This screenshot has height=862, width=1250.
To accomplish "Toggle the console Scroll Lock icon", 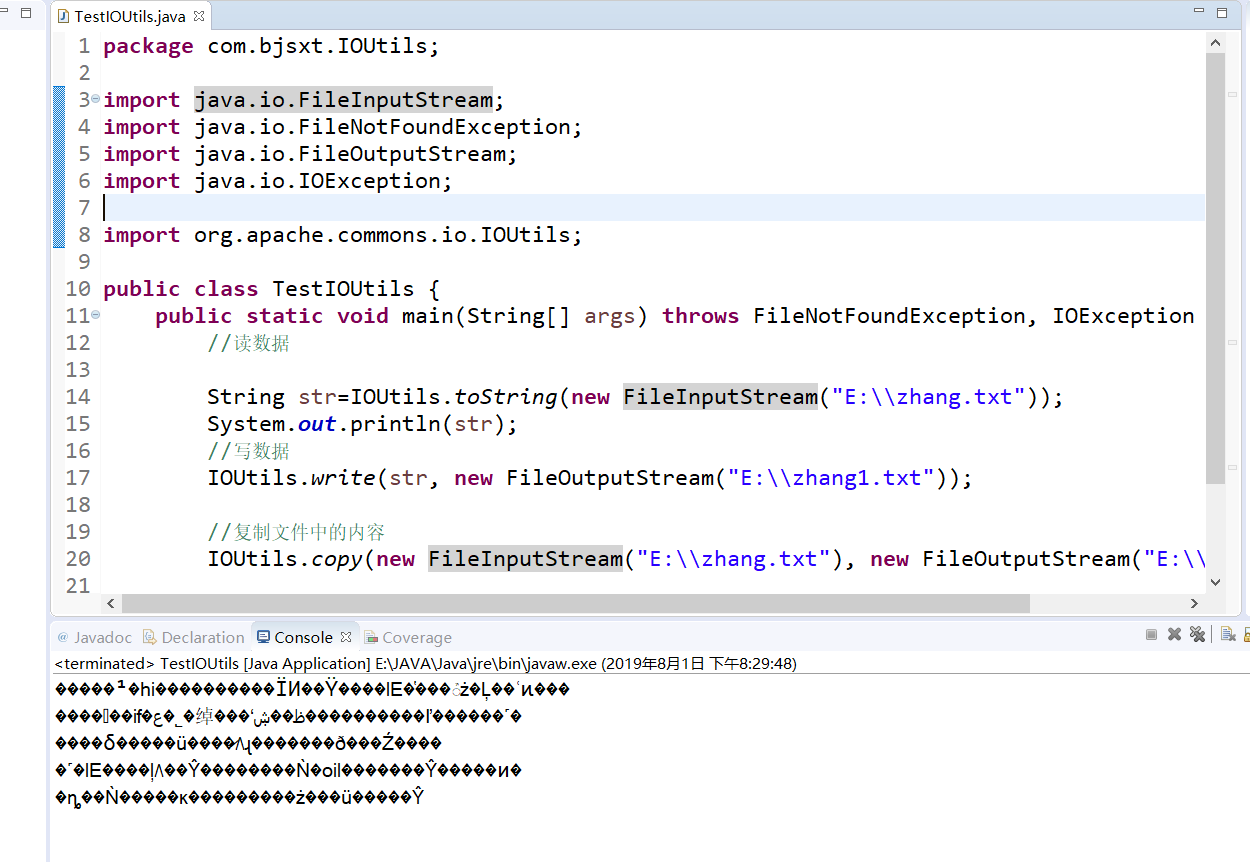I will coord(1245,634).
